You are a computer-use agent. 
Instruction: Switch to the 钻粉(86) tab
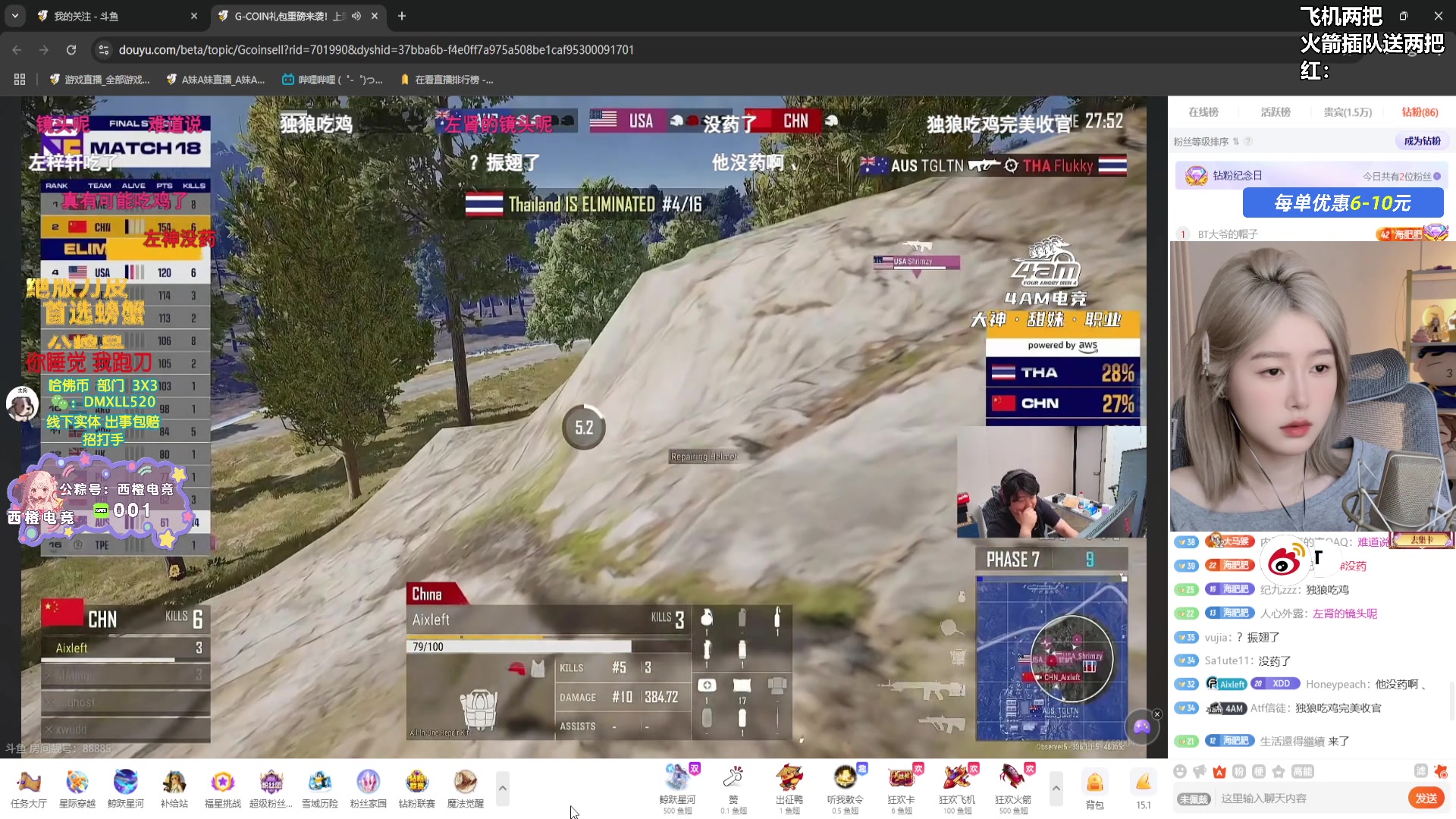click(x=1420, y=112)
